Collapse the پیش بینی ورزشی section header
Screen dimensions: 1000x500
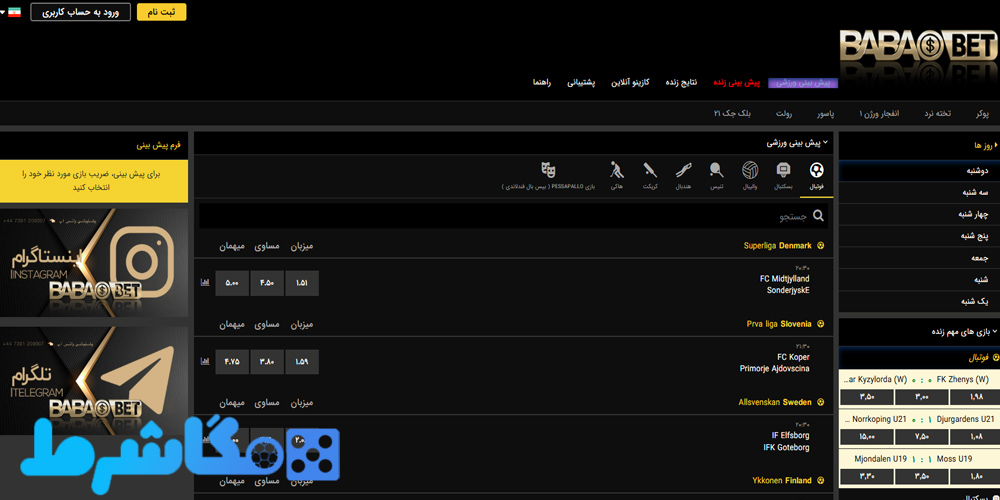coord(797,143)
